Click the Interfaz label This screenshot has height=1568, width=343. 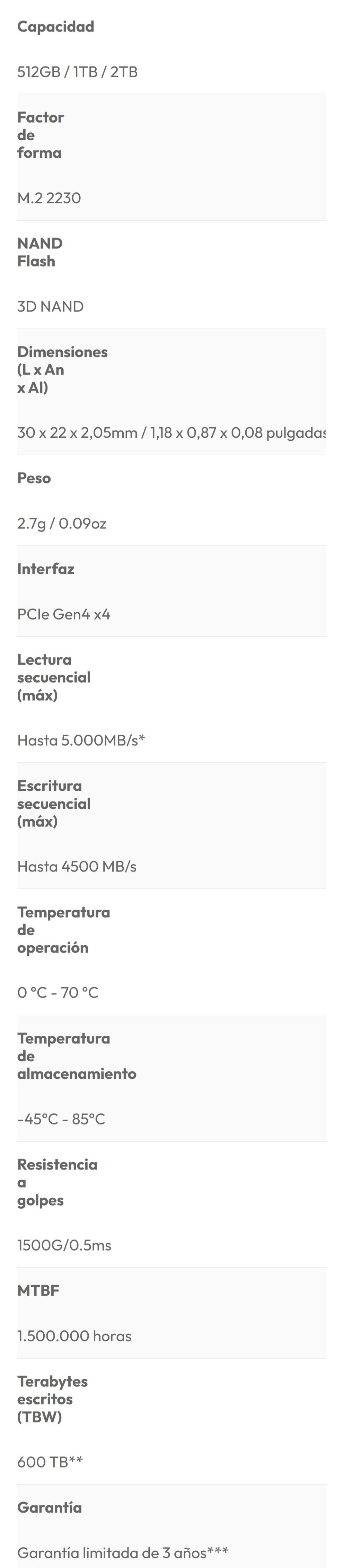46,569
